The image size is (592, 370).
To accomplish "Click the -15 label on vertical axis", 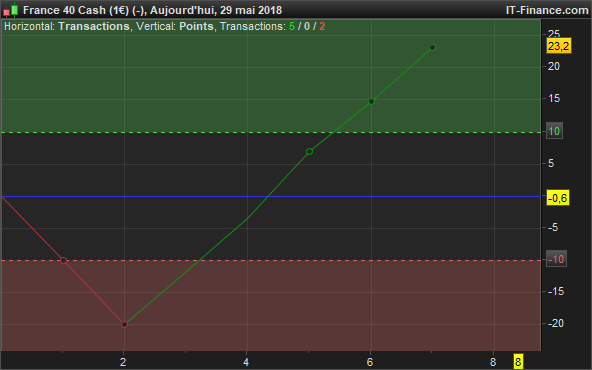I will click(555, 291).
